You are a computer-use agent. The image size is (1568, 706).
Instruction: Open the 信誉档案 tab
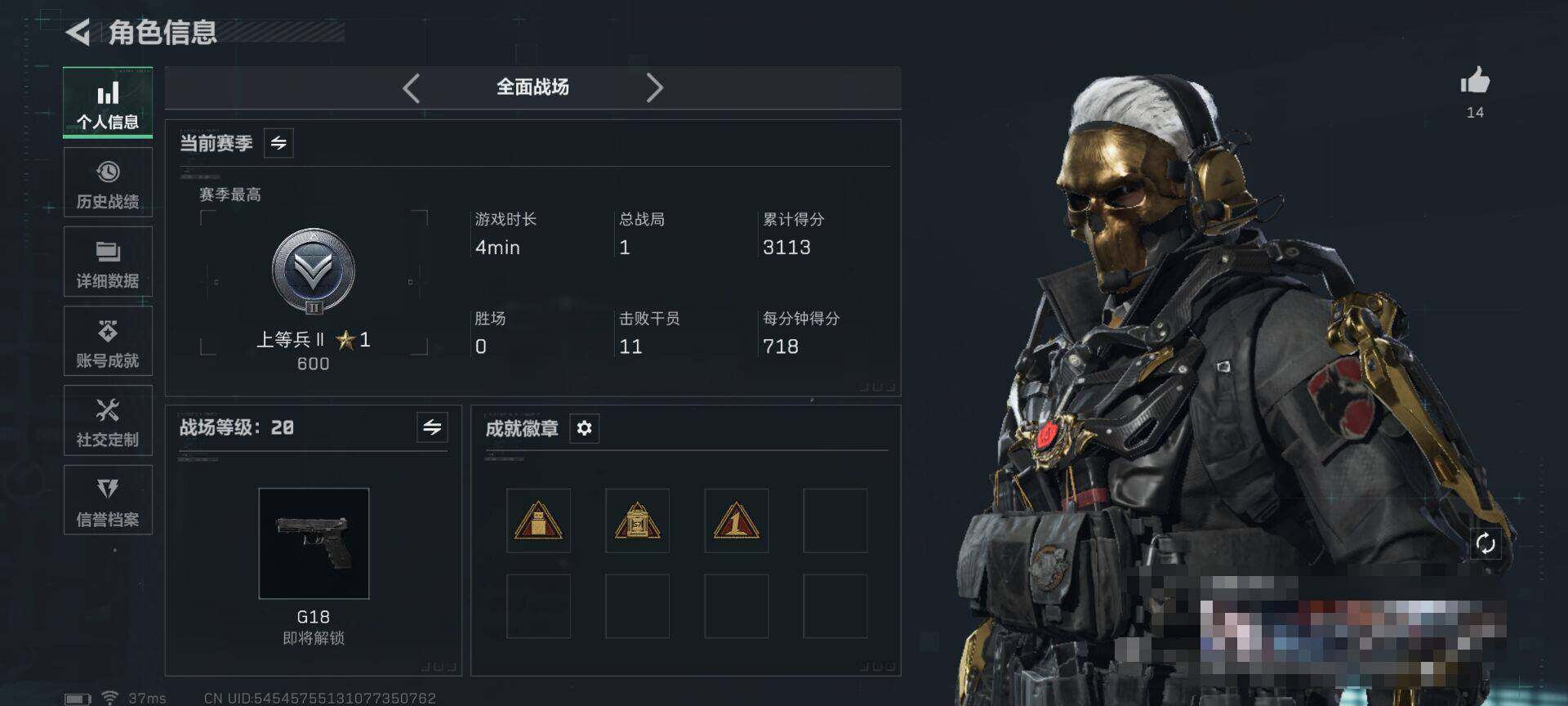click(108, 500)
